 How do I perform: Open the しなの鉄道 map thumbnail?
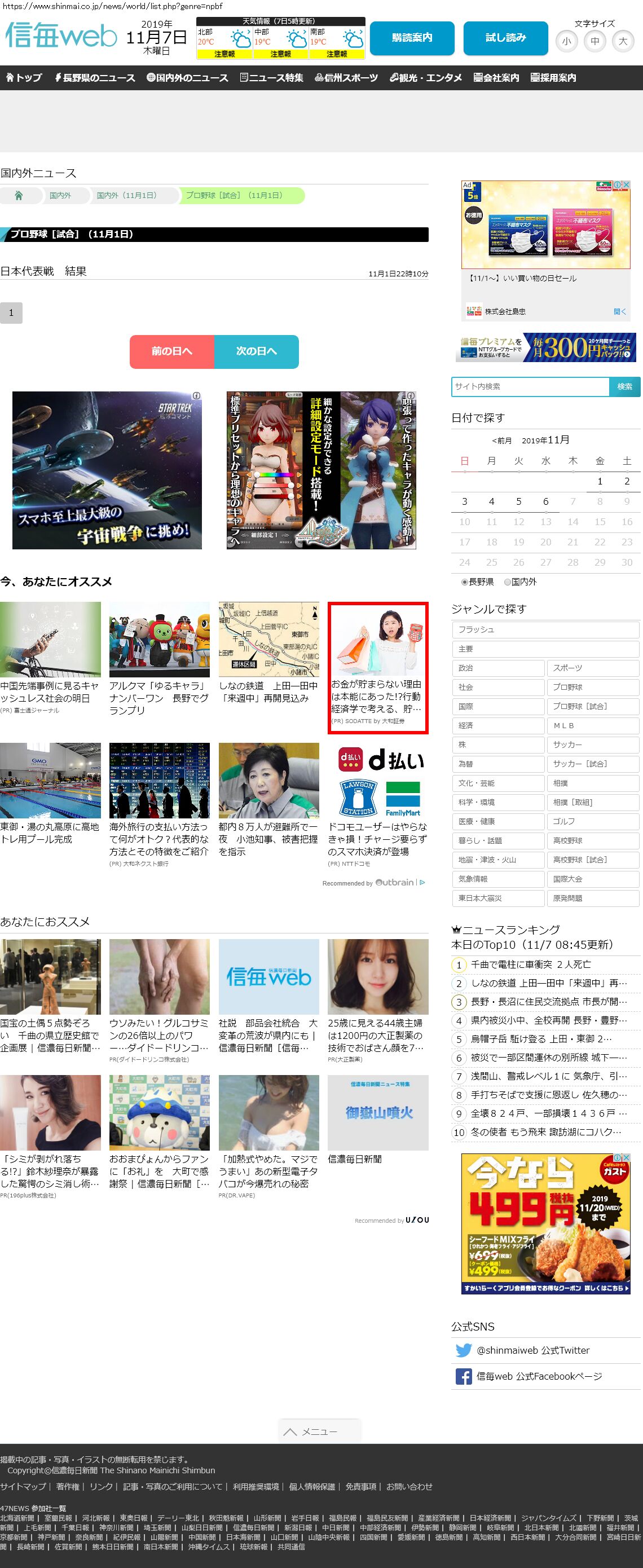tap(268, 639)
